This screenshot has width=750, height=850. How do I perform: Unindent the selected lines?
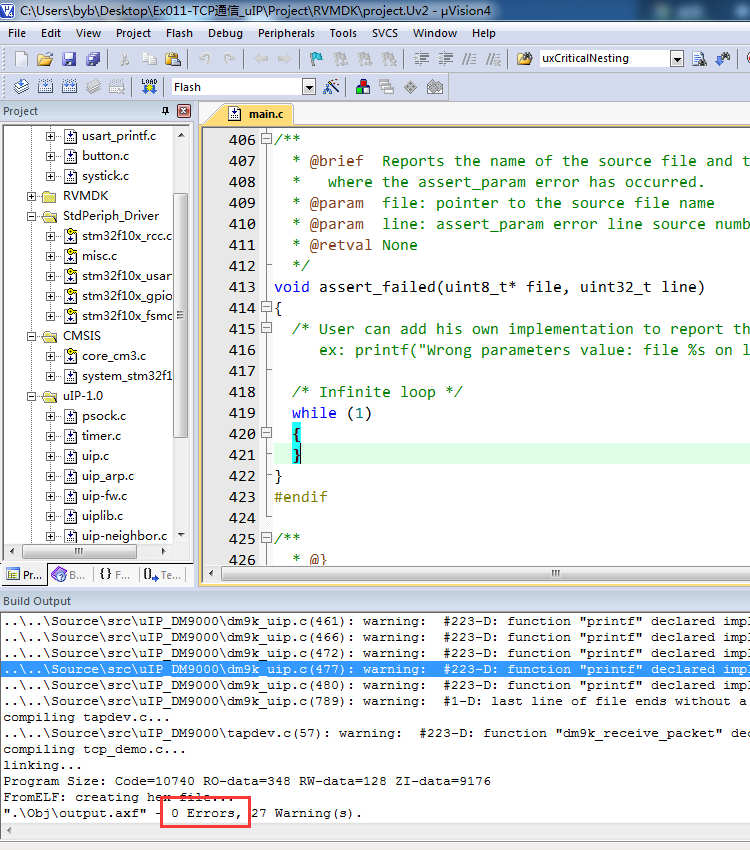pos(445,59)
